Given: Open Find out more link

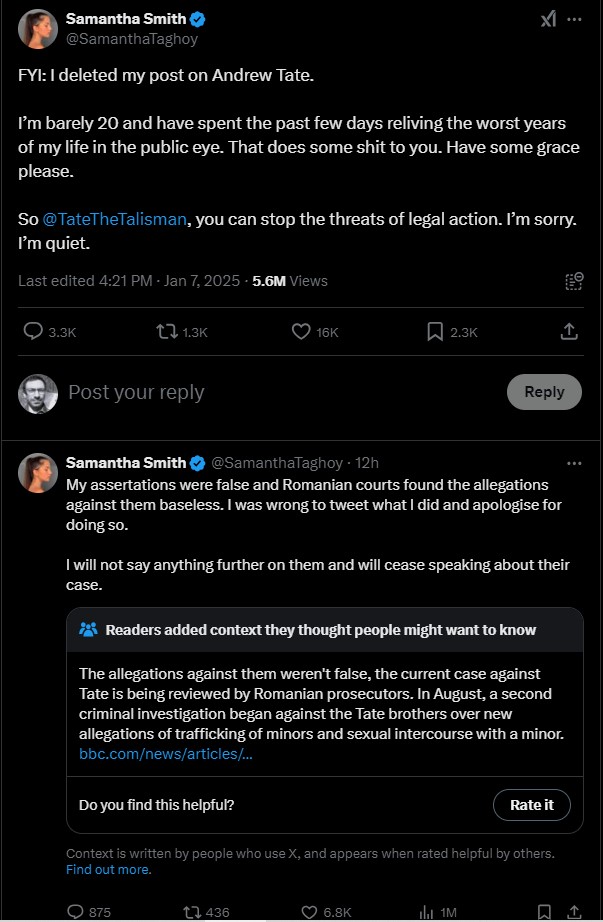Looking at the screenshot, I should click(x=108, y=869).
